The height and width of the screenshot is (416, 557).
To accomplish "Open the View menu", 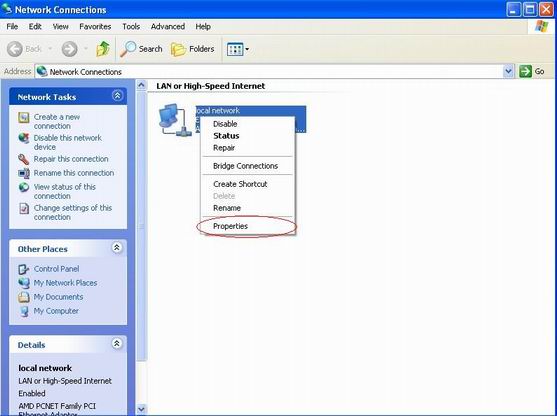I will (60, 27).
